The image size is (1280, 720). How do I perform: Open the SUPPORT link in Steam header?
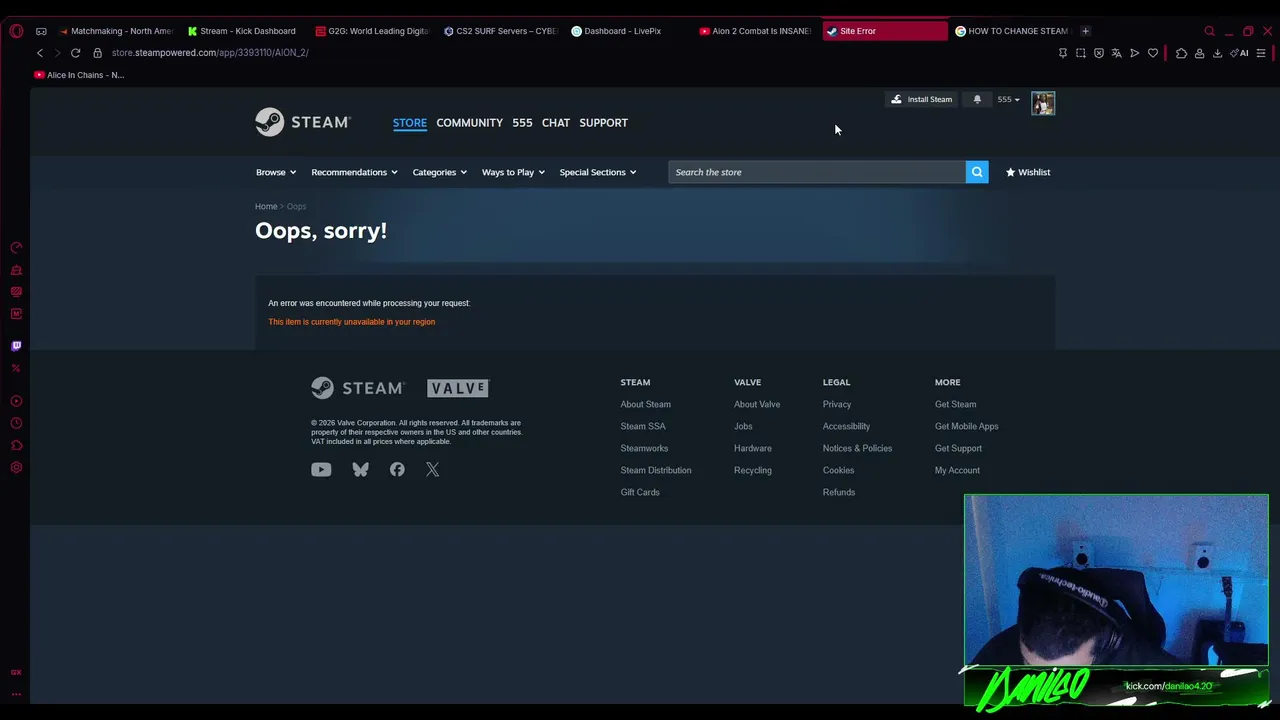[x=604, y=123]
